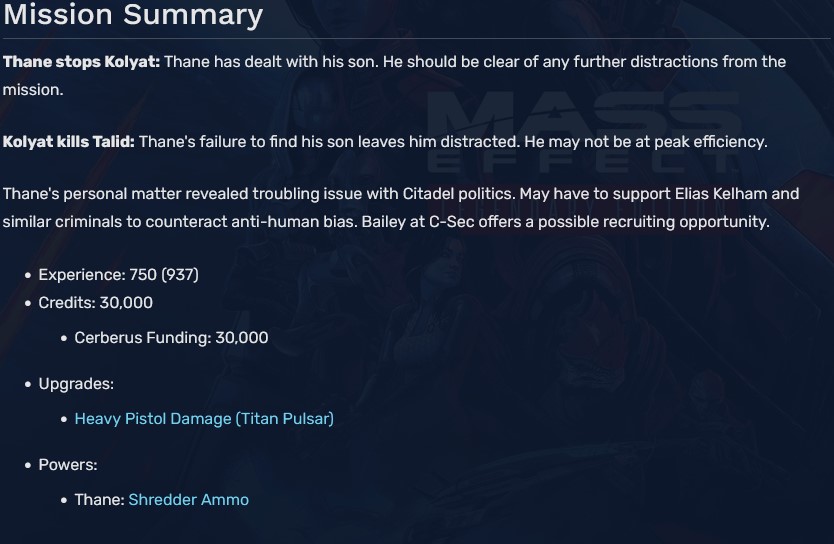Click the Experience: 750 (937) list item

pyautogui.click(x=118, y=275)
